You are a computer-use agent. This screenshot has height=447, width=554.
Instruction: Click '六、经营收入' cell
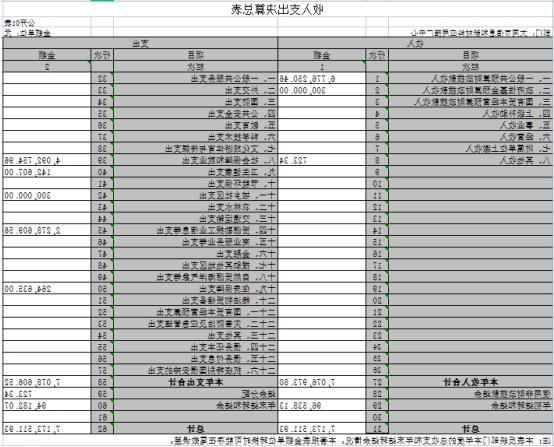point(471,137)
